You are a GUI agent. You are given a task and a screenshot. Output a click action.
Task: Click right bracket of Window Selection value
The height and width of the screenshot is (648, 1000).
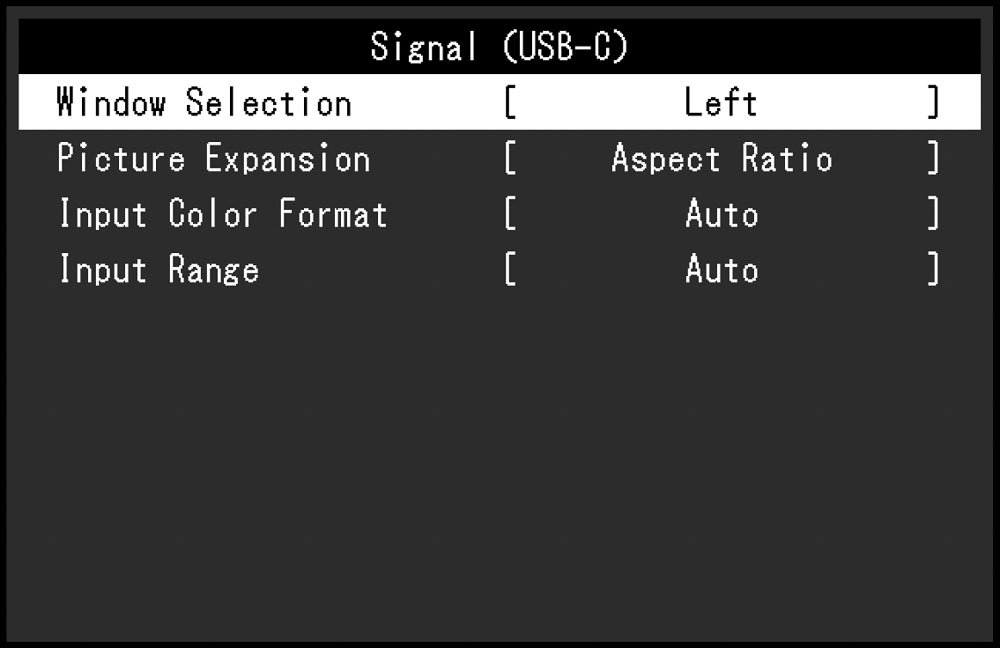[x=933, y=103]
